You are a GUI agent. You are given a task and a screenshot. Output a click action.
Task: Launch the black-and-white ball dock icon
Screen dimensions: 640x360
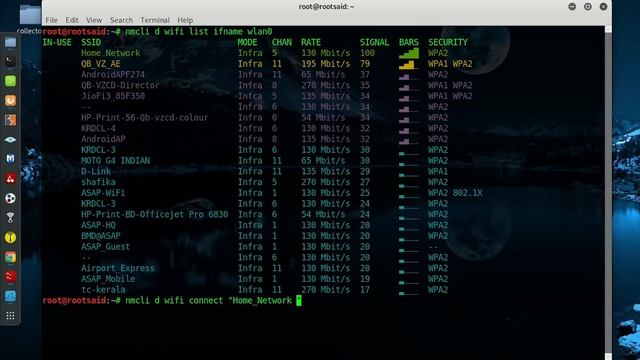tap(10, 198)
